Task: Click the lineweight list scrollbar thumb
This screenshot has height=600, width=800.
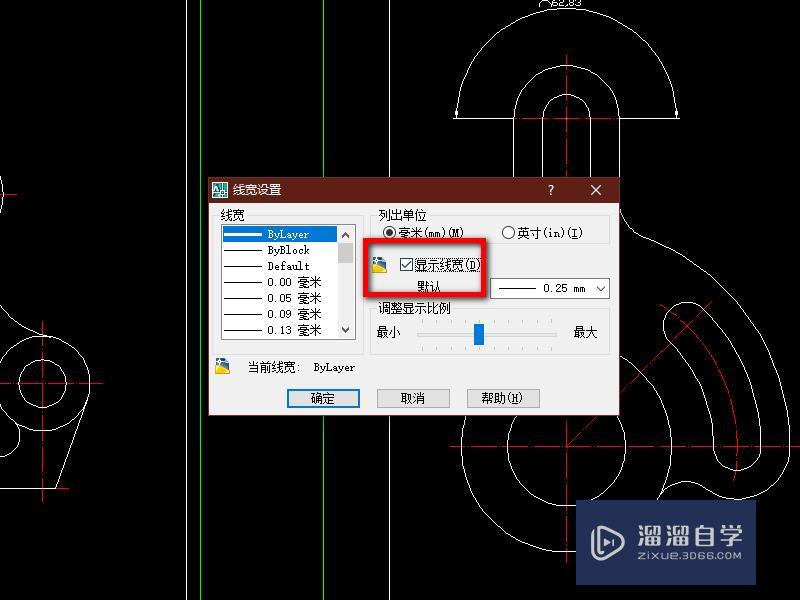Action: tap(345, 253)
